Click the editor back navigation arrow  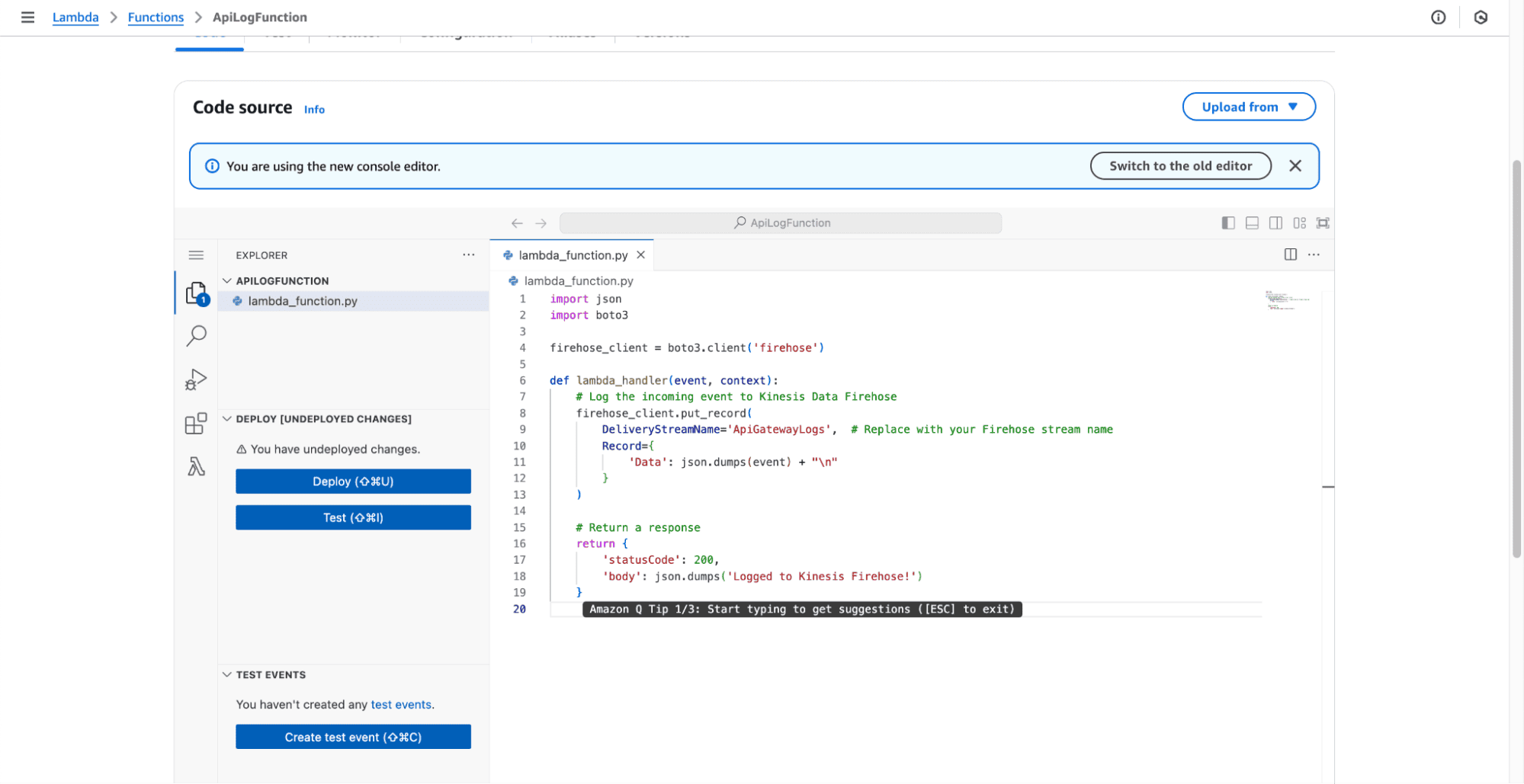(x=517, y=223)
